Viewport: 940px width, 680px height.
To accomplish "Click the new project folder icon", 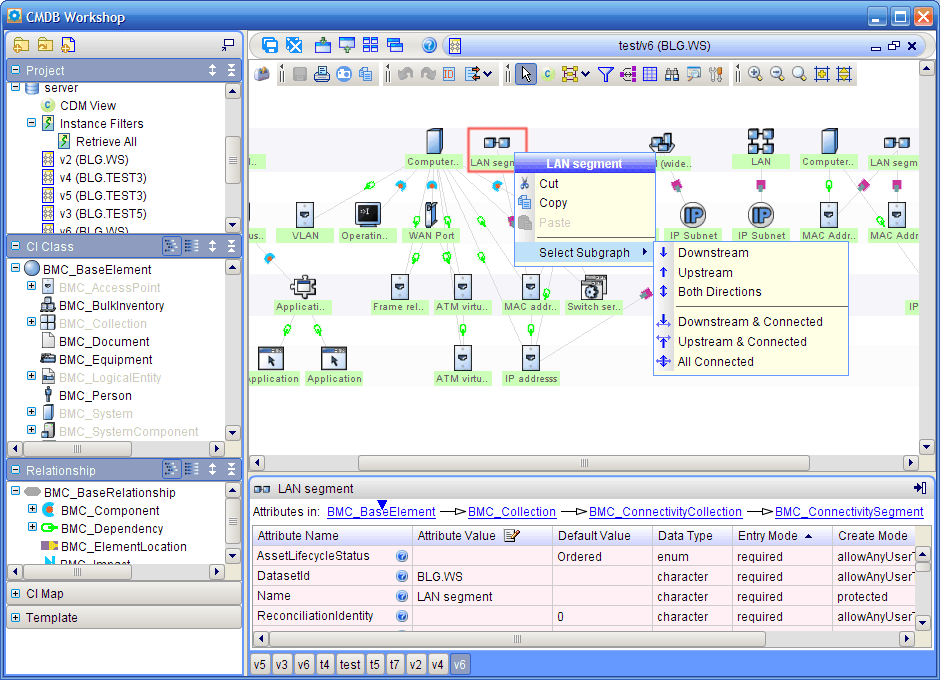I will pos(21,45).
